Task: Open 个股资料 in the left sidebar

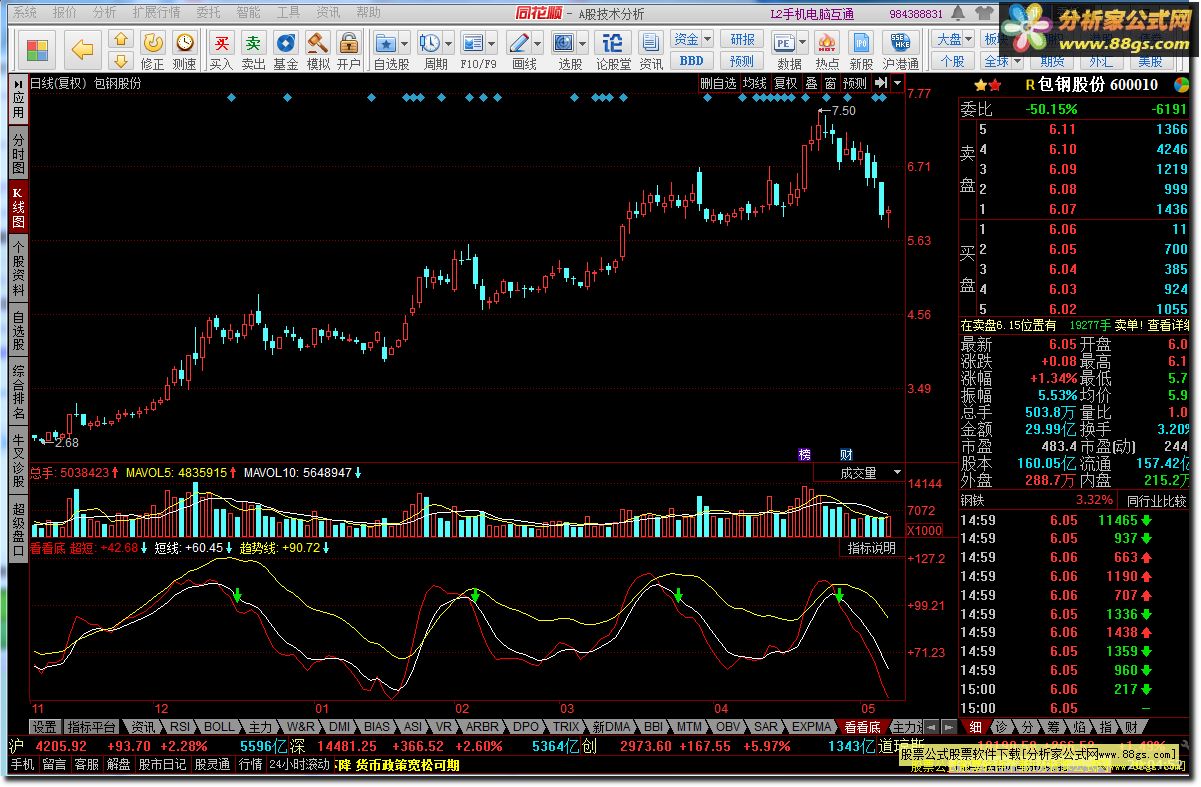Action: (18, 268)
